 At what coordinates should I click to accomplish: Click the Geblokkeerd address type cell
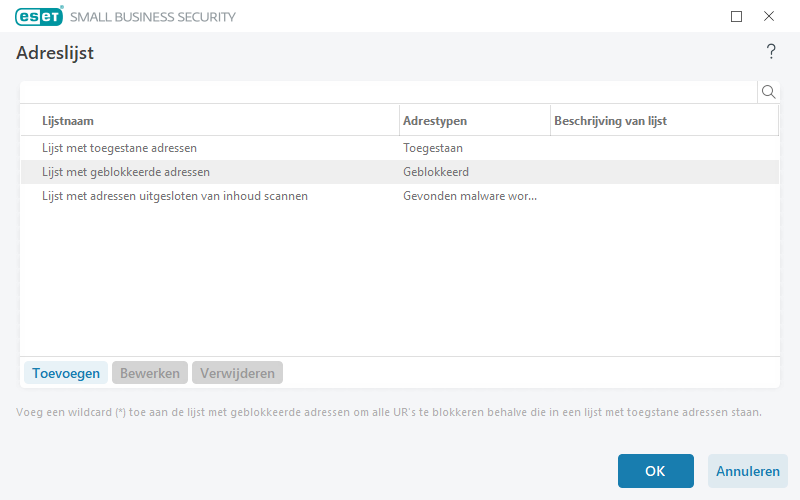pyautogui.click(x=436, y=172)
